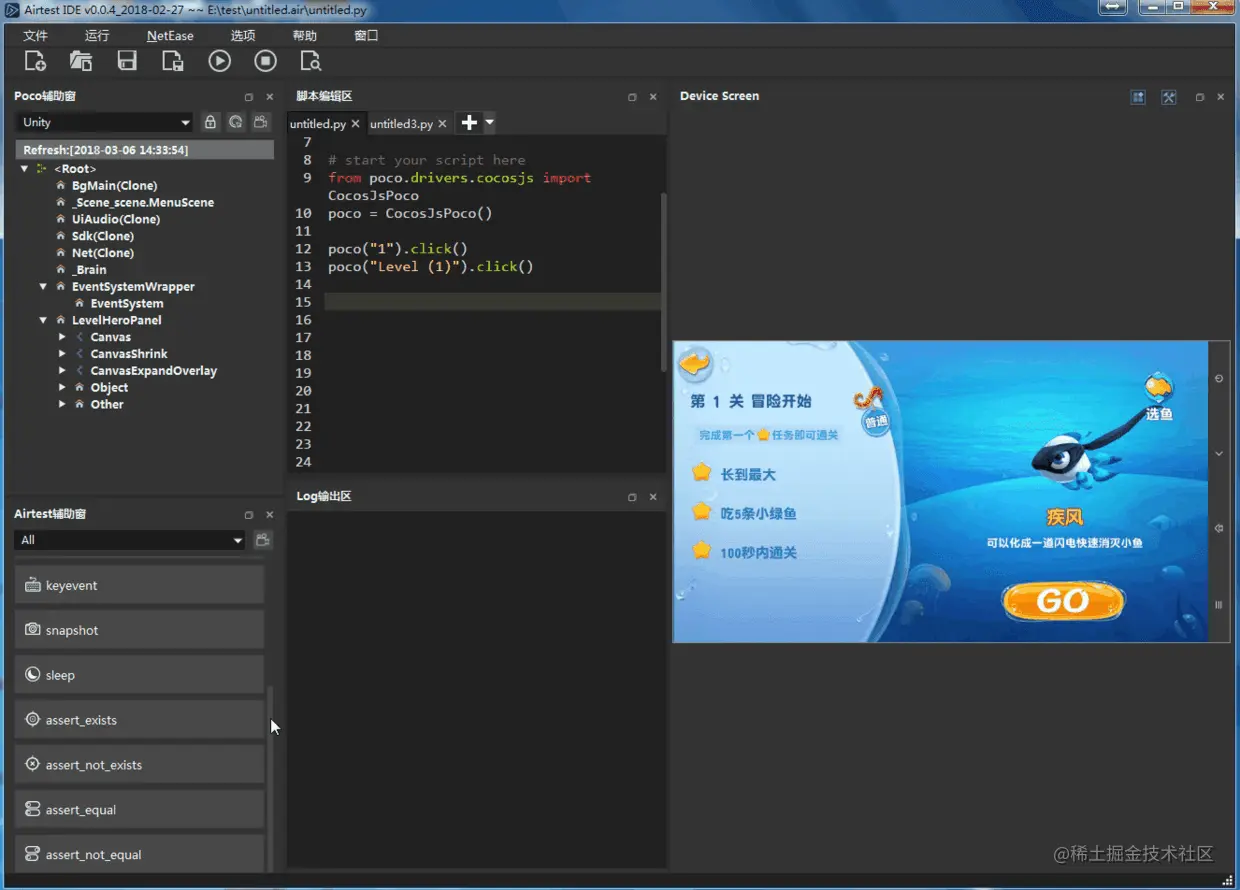
Task: Click the sleep button
Action: pos(139,675)
